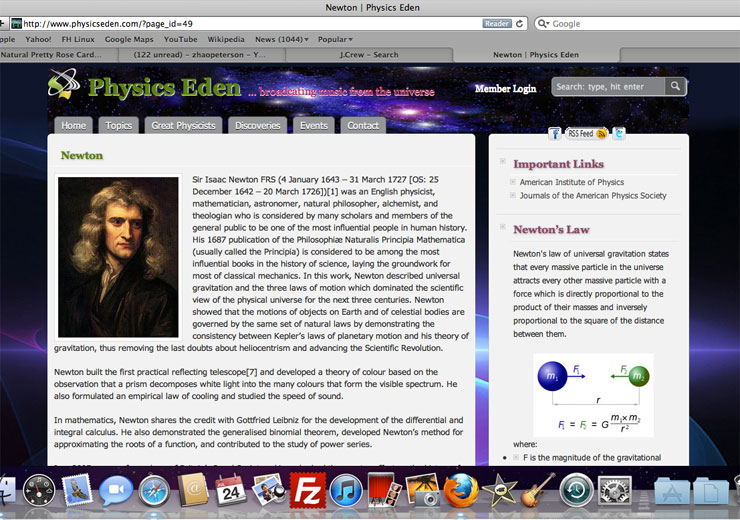This screenshot has width=740, height=520.
Task: Open the Contact navigation tab
Action: [363, 126]
